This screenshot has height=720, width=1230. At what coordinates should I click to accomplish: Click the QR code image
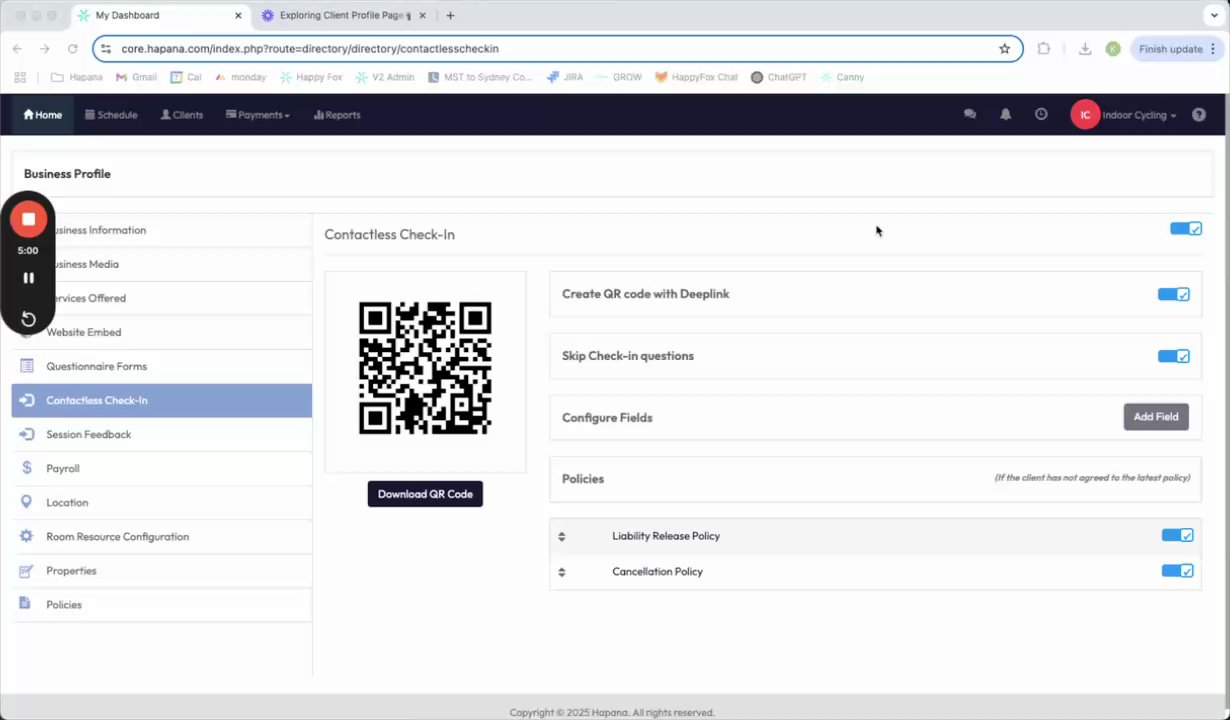point(425,368)
